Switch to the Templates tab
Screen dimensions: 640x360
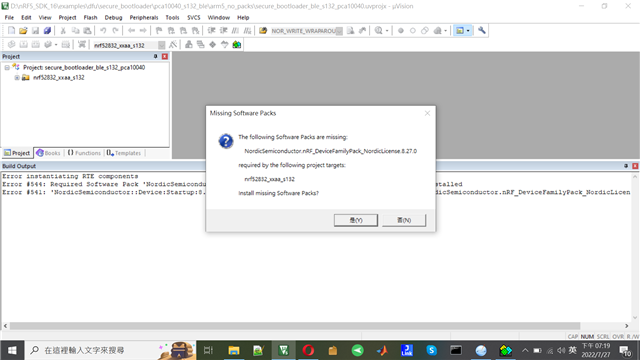pos(124,153)
